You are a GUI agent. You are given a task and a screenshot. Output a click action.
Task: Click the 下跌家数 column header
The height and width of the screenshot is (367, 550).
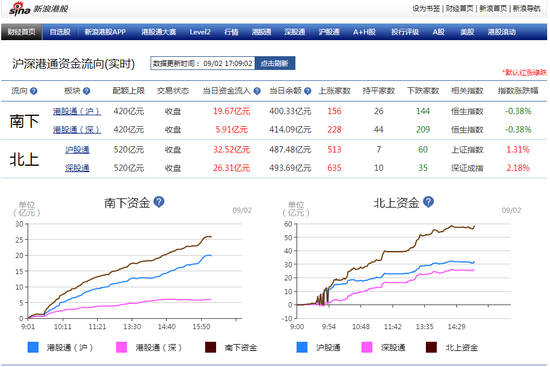click(x=423, y=91)
